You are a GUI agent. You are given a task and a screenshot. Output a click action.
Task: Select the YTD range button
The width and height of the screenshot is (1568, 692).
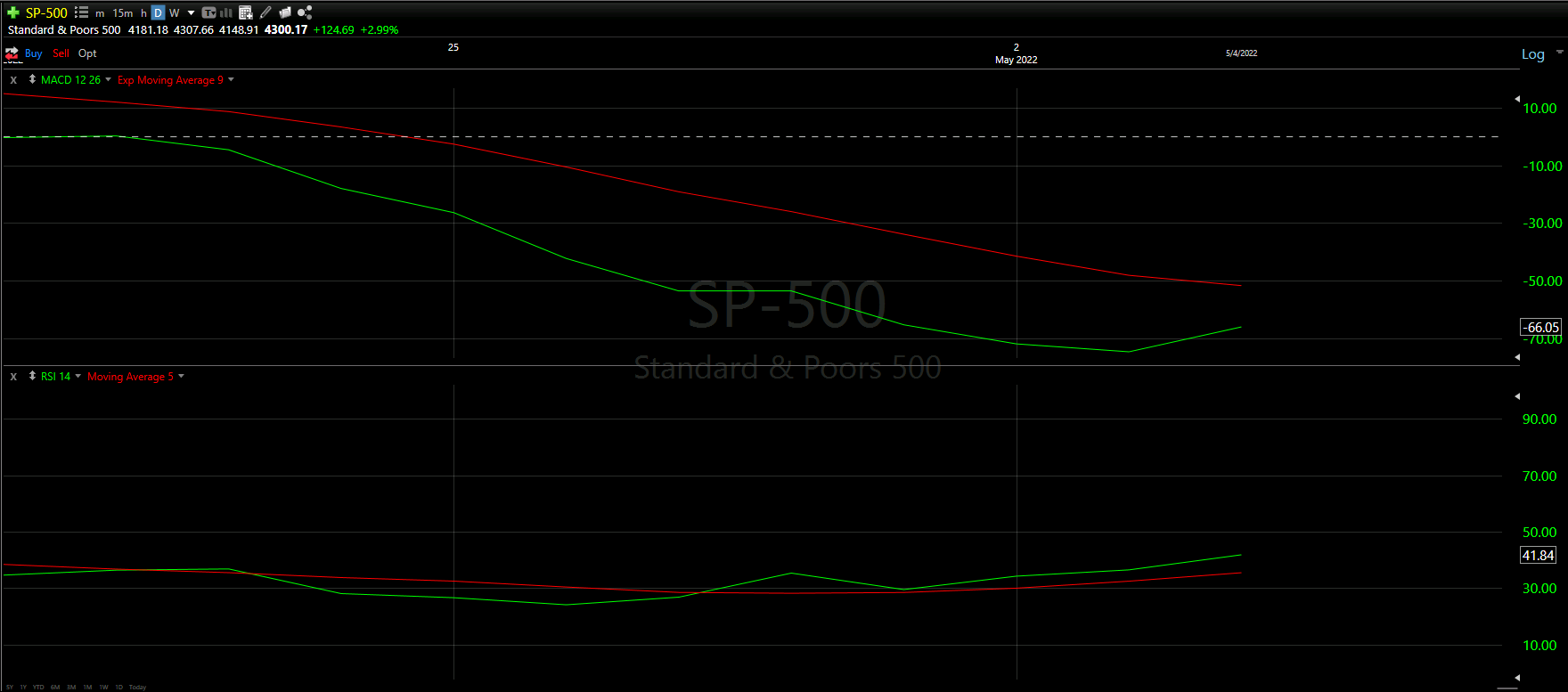pyautogui.click(x=38, y=688)
